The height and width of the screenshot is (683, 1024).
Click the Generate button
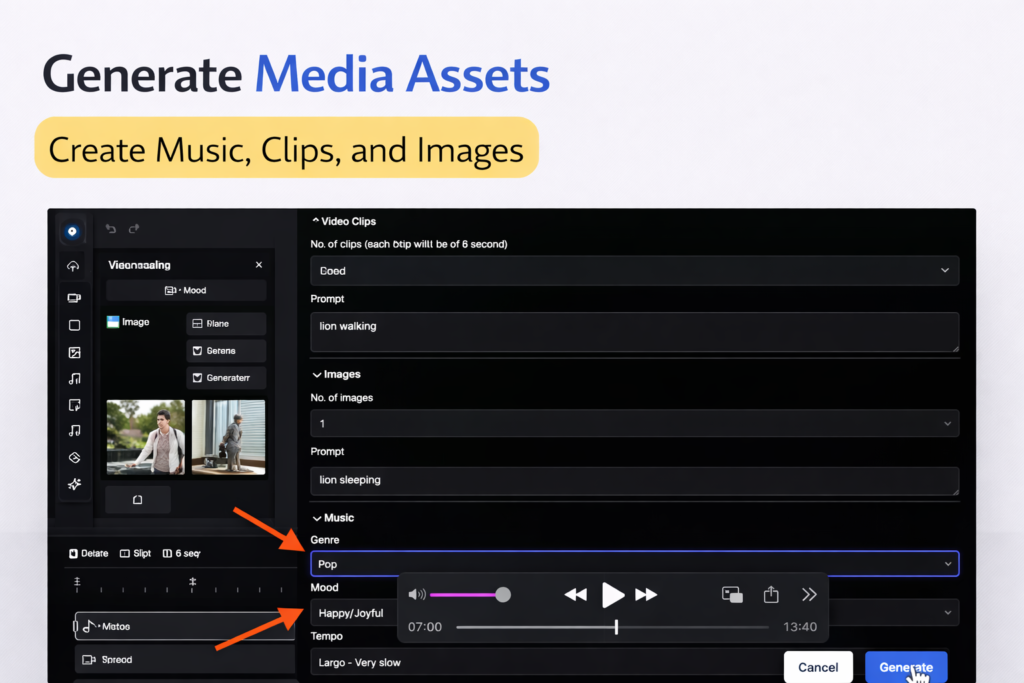(905, 667)
